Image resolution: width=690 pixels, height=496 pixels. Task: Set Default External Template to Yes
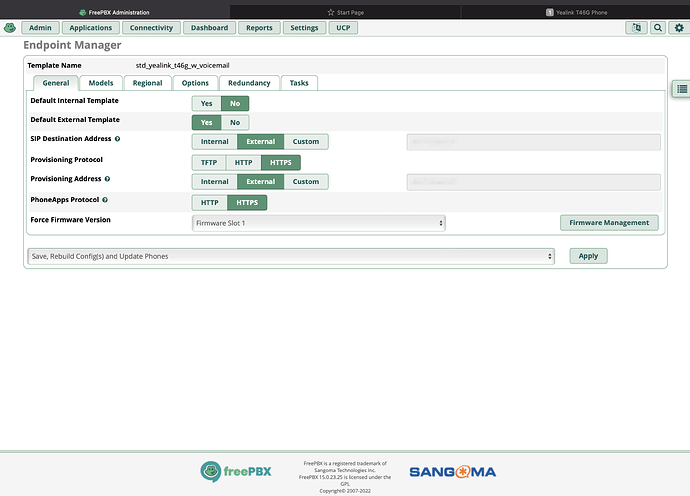(206, 122)
